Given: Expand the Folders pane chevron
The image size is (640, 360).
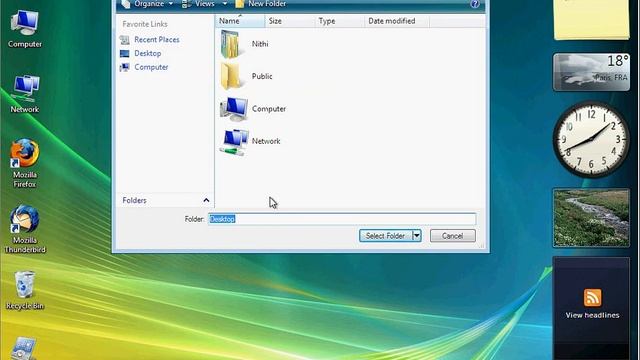Looking at the screenshot, I should [x=206, y=200].
